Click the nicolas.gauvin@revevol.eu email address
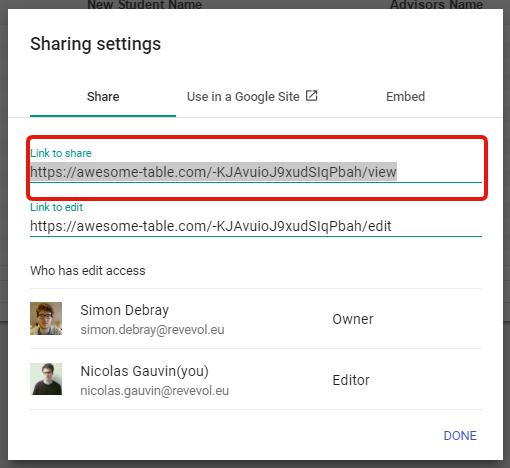The image size is (510, 468). [155, 390]
